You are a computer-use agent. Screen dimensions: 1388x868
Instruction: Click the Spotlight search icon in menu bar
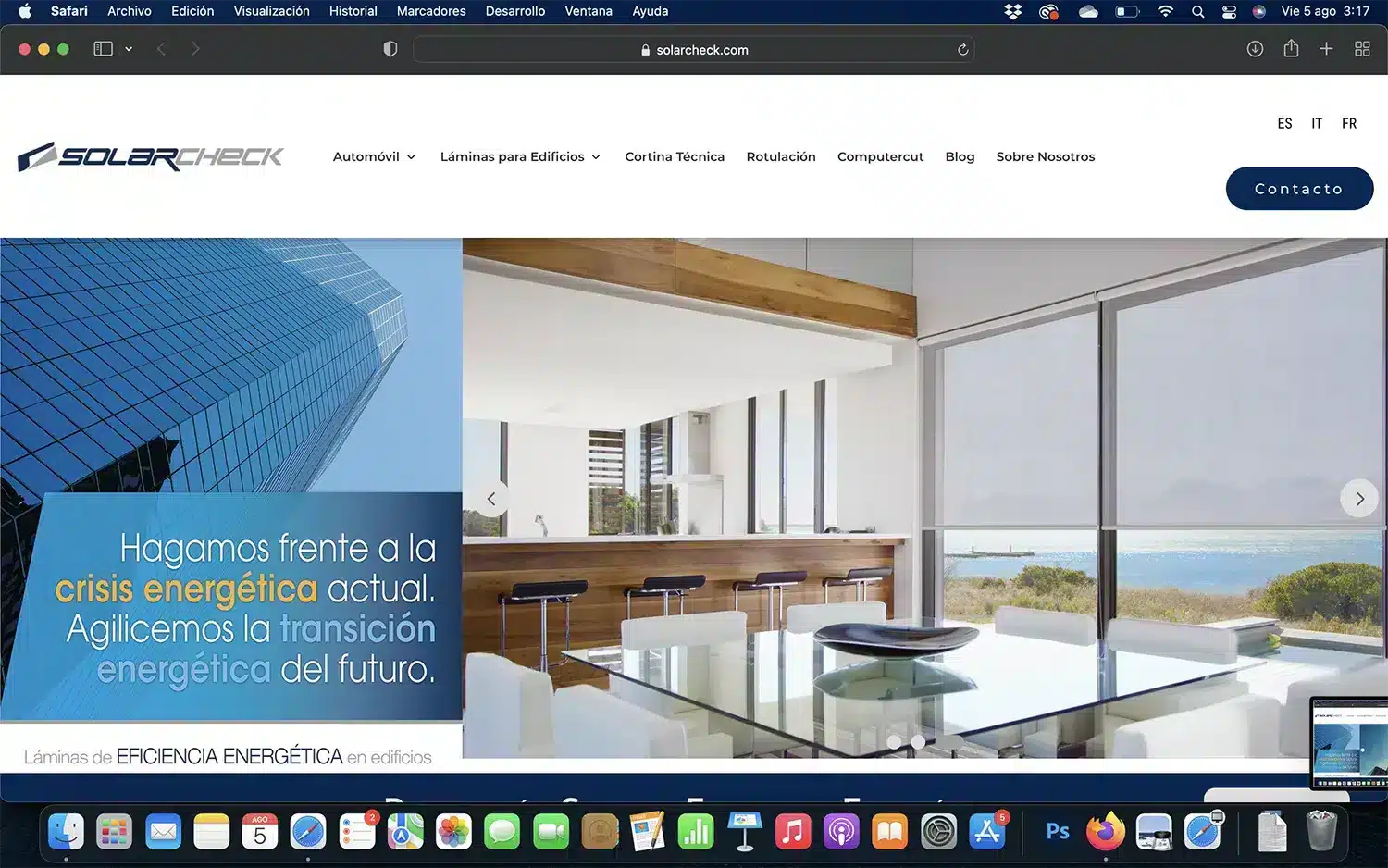pyautogui.click(x=1197, y=11)
